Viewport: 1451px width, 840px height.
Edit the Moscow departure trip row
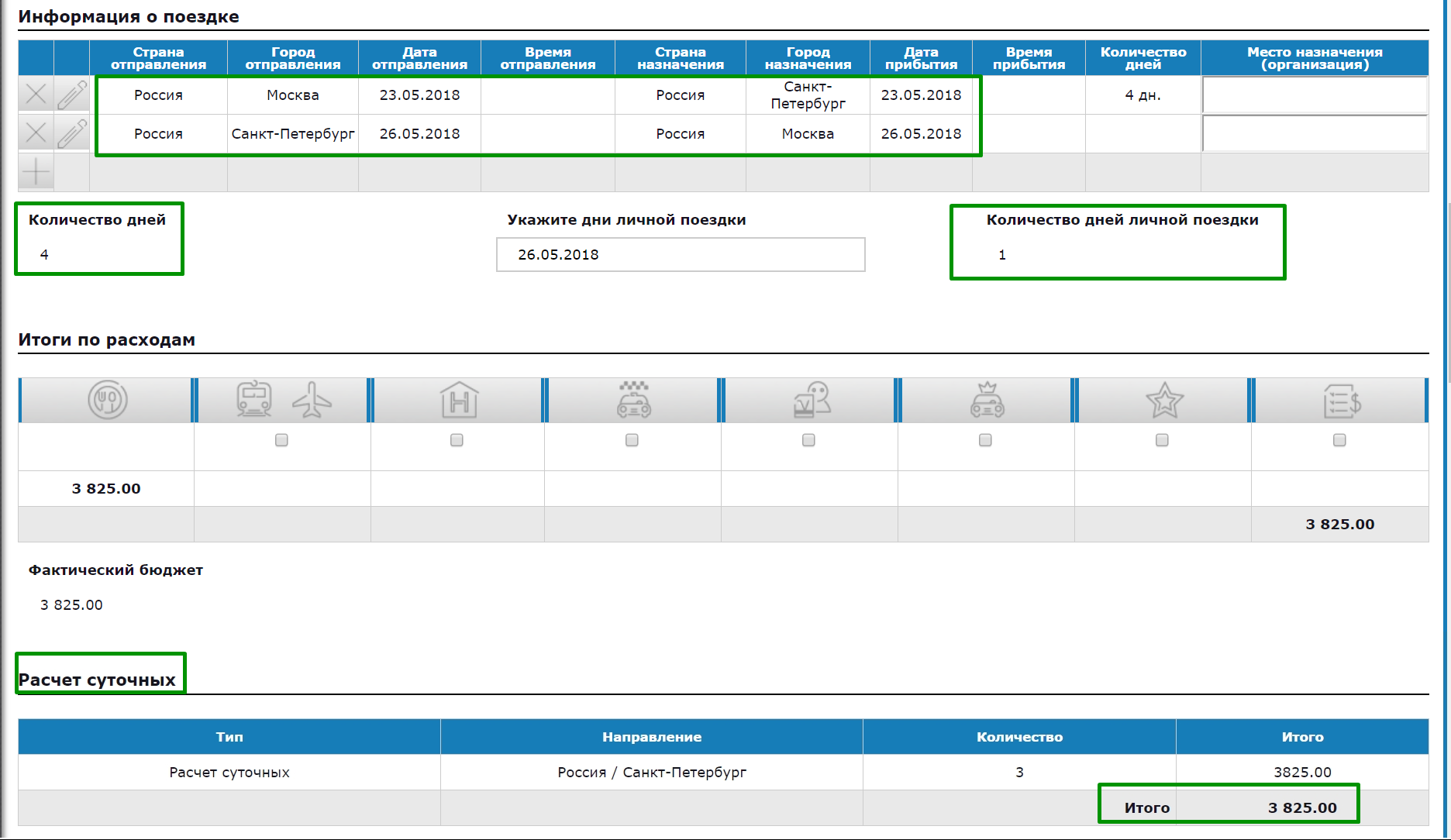[x=72, y=95]
